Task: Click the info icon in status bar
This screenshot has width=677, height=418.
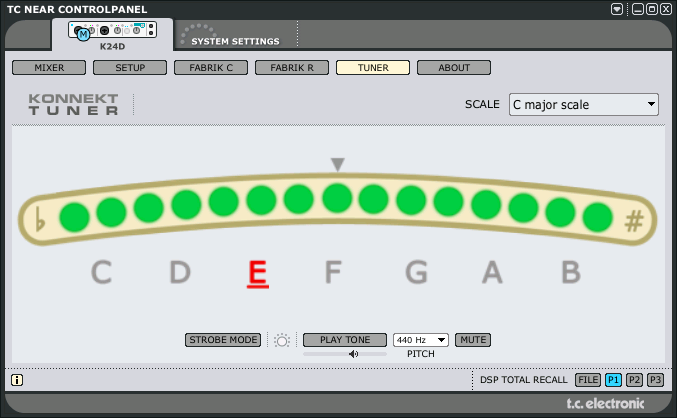Action: (x=17, y=380)
